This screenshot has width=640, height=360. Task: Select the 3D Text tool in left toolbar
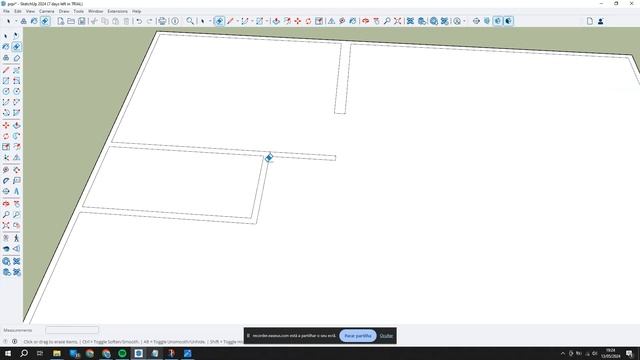[x=16, y=191]
